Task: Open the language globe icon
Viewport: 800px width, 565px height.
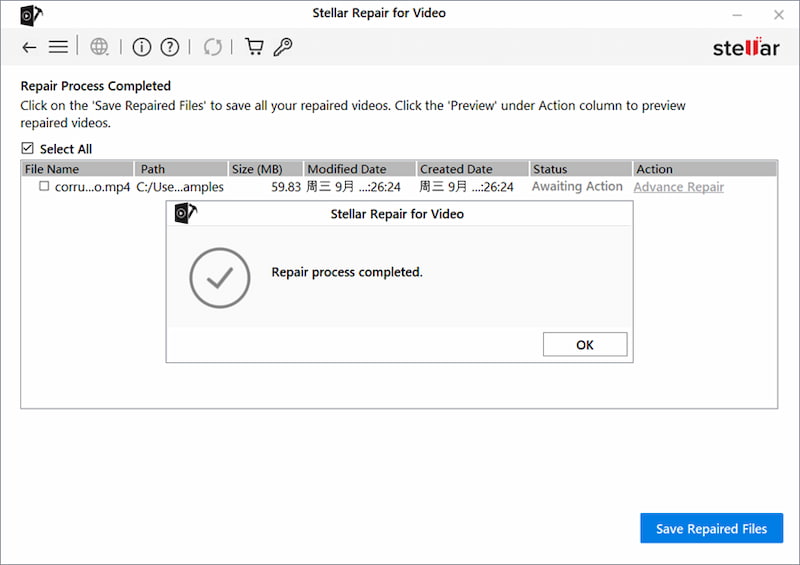Action: [99, 47]
